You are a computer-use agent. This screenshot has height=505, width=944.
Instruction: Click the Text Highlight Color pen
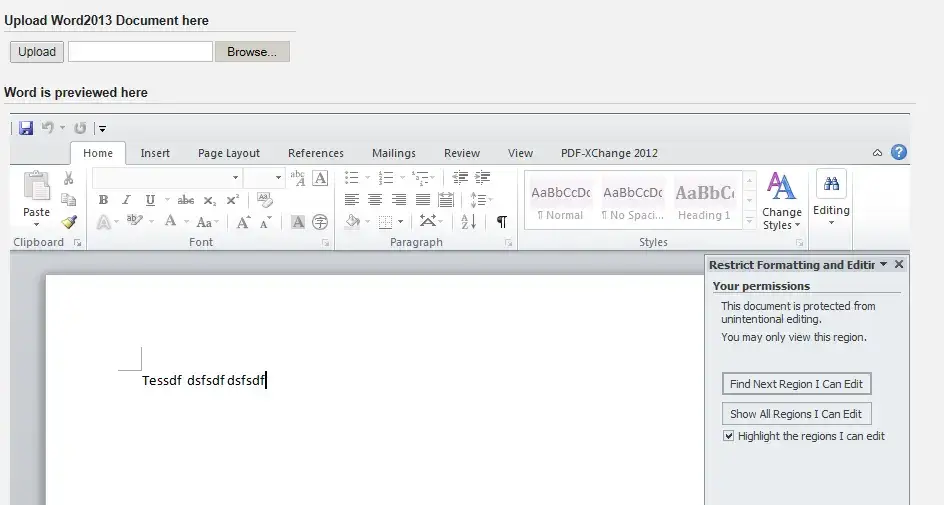135,221
